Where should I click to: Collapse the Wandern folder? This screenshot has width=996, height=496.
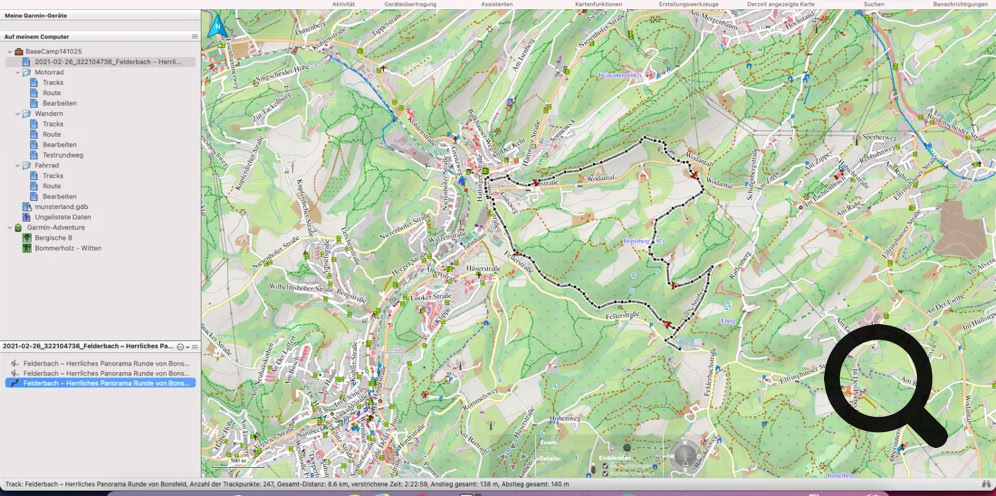pos(17,114)
